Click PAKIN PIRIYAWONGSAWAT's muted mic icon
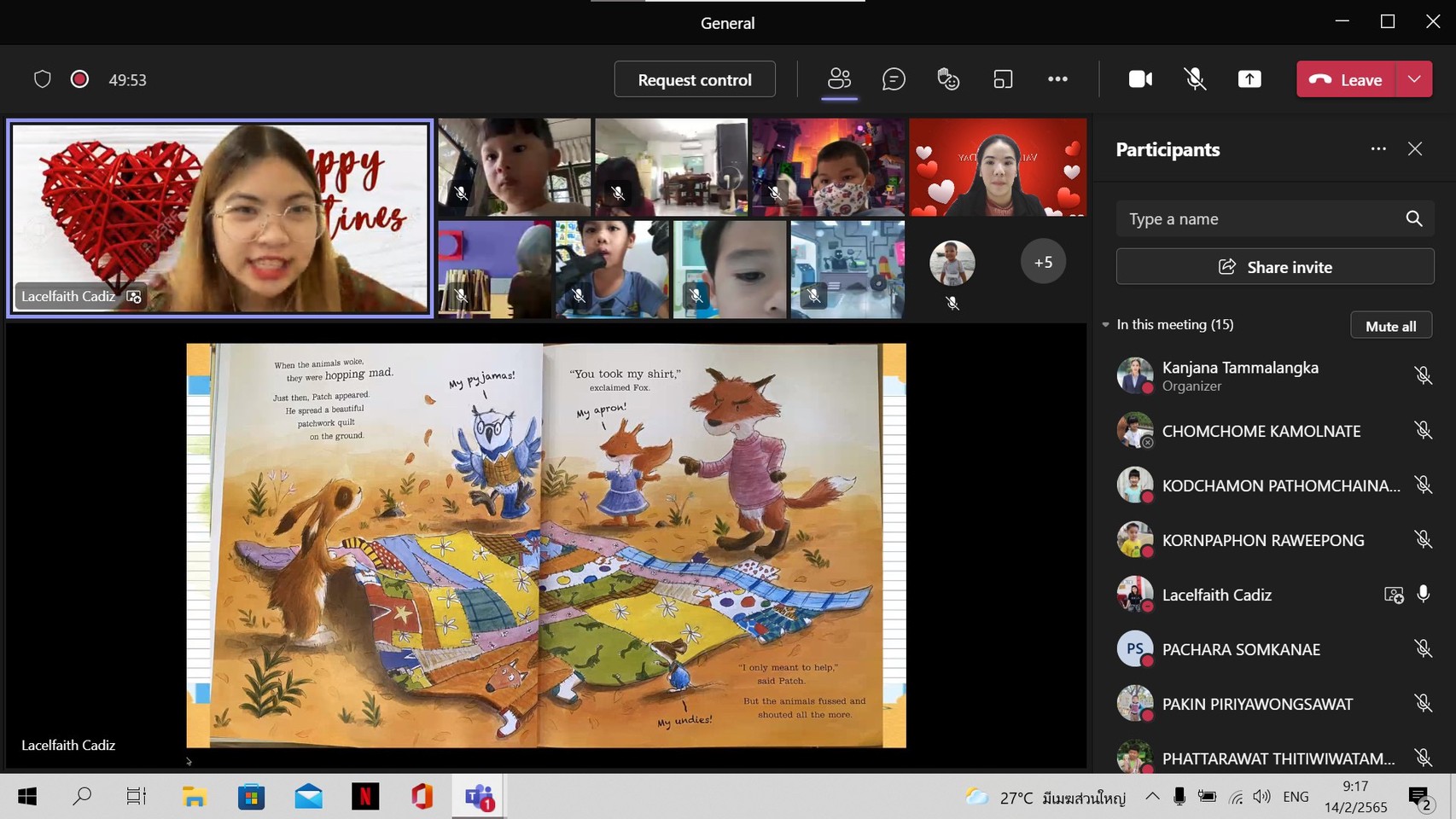The image size is (1456, 819). pyautogui.click(x=1423, y=703)
